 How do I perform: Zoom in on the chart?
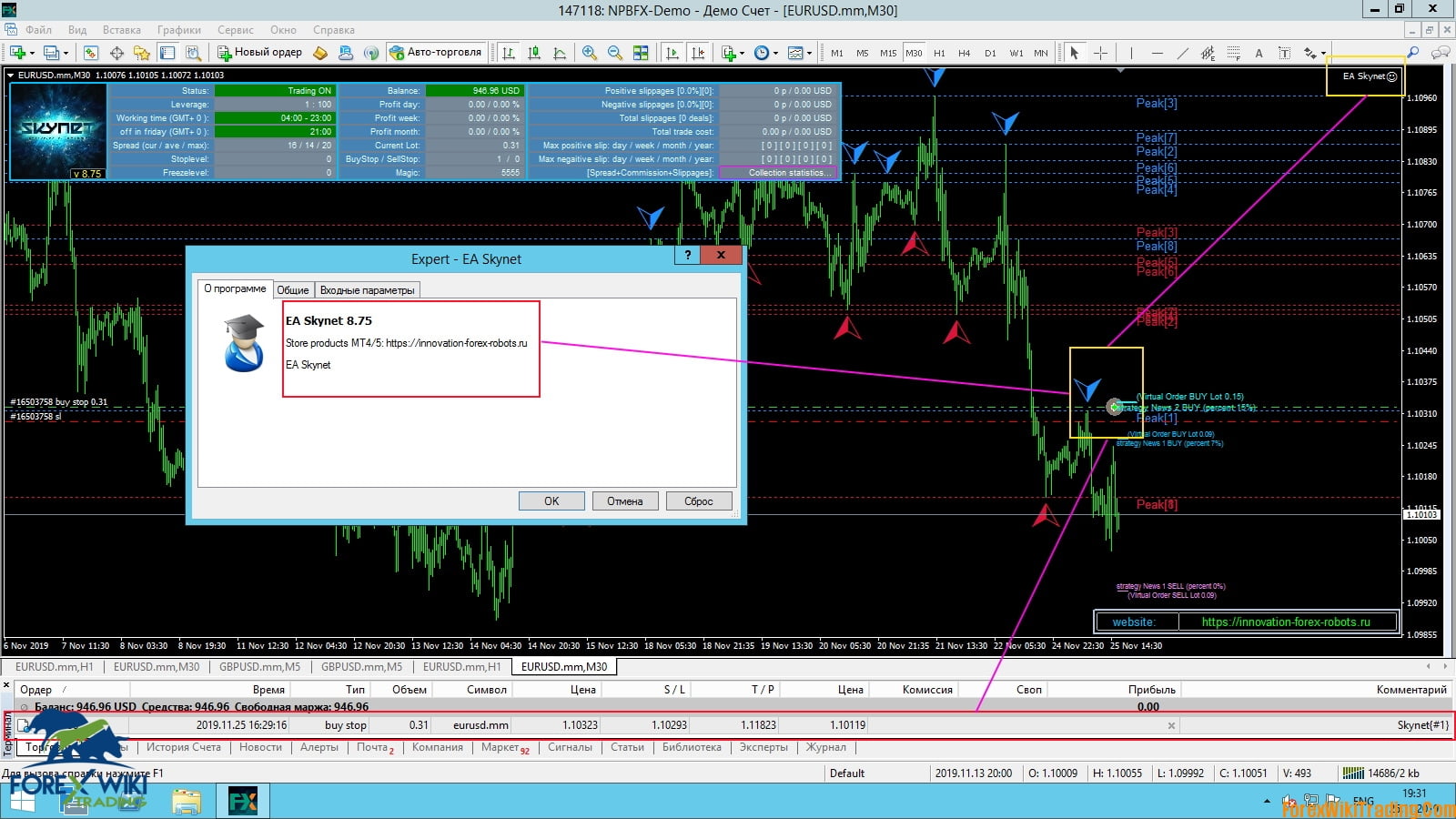590,53
